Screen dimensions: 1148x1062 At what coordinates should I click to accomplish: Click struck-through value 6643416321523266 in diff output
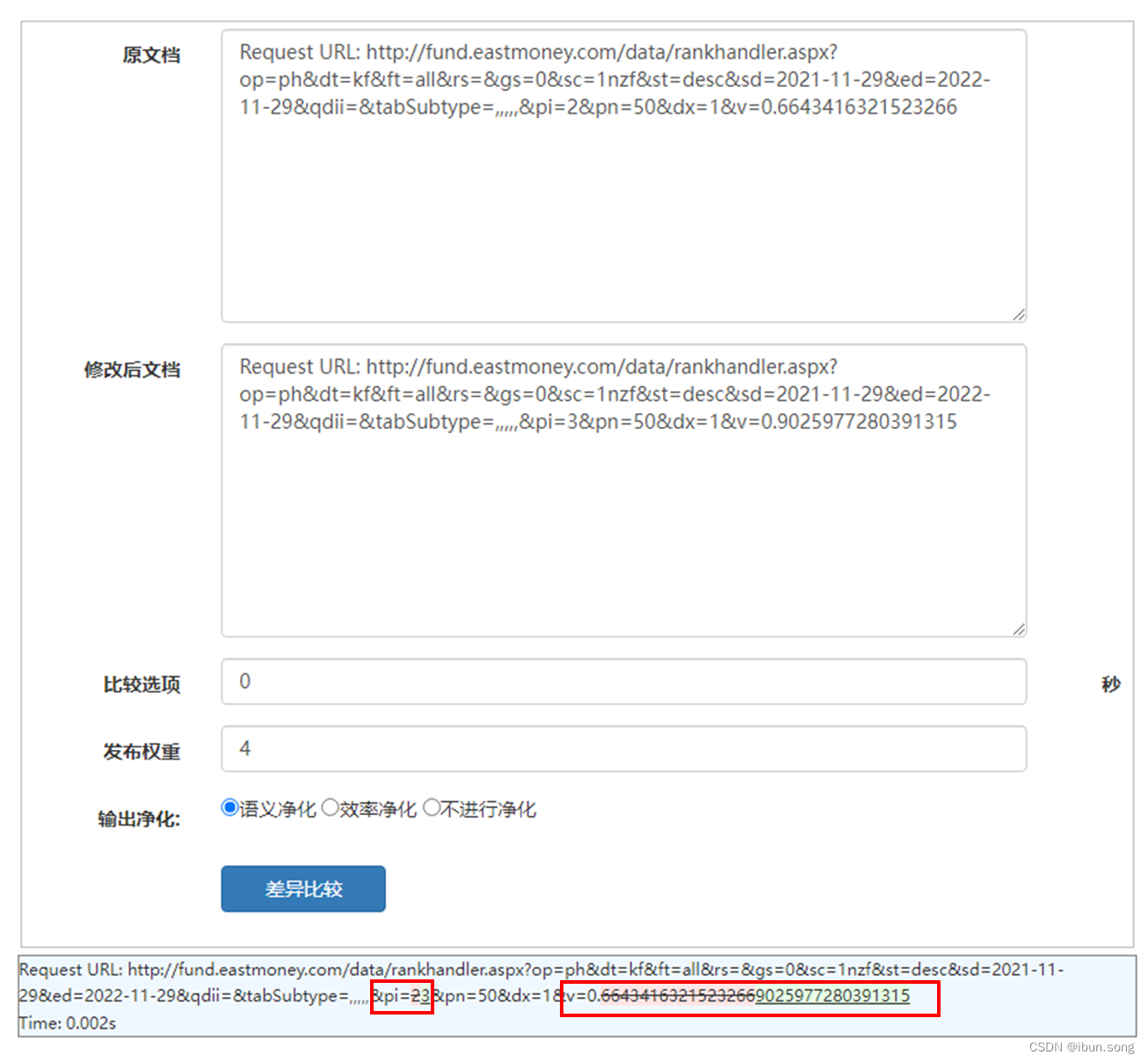[x=678, y=996]
